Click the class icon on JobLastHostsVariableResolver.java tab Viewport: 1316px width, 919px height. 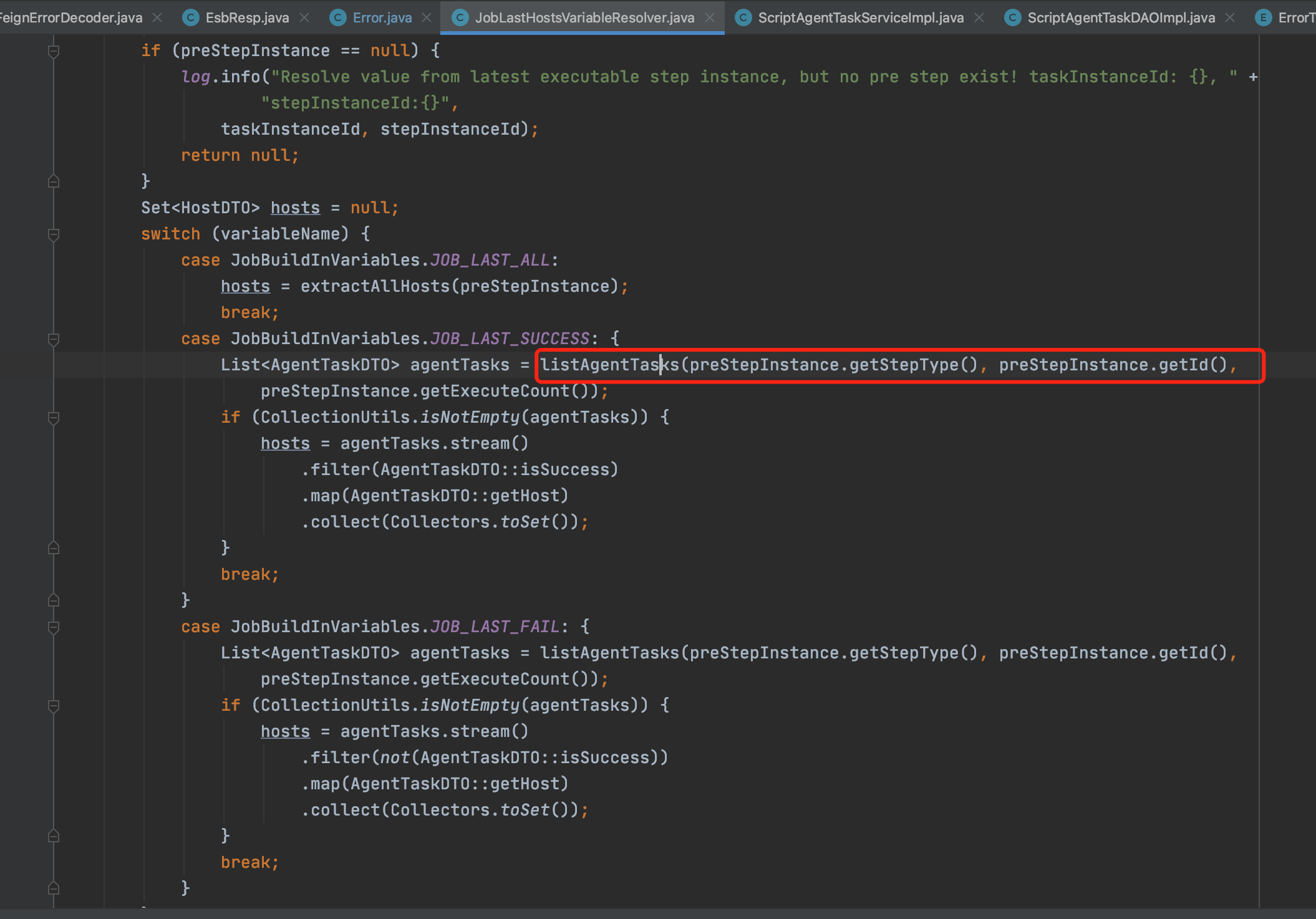tap(460, 17)
